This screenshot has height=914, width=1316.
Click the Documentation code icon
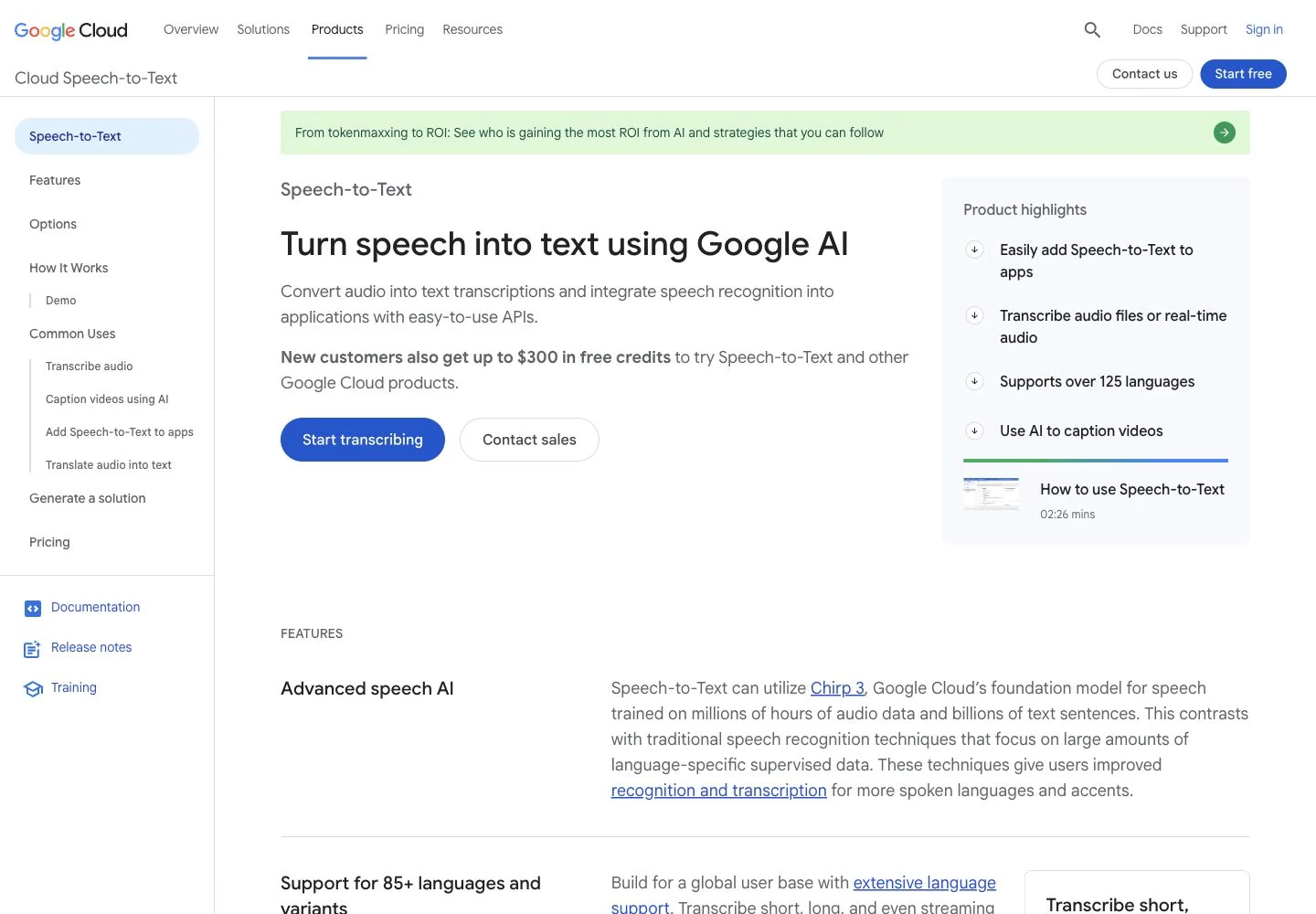pyautogui.click(x=33, y=608)
